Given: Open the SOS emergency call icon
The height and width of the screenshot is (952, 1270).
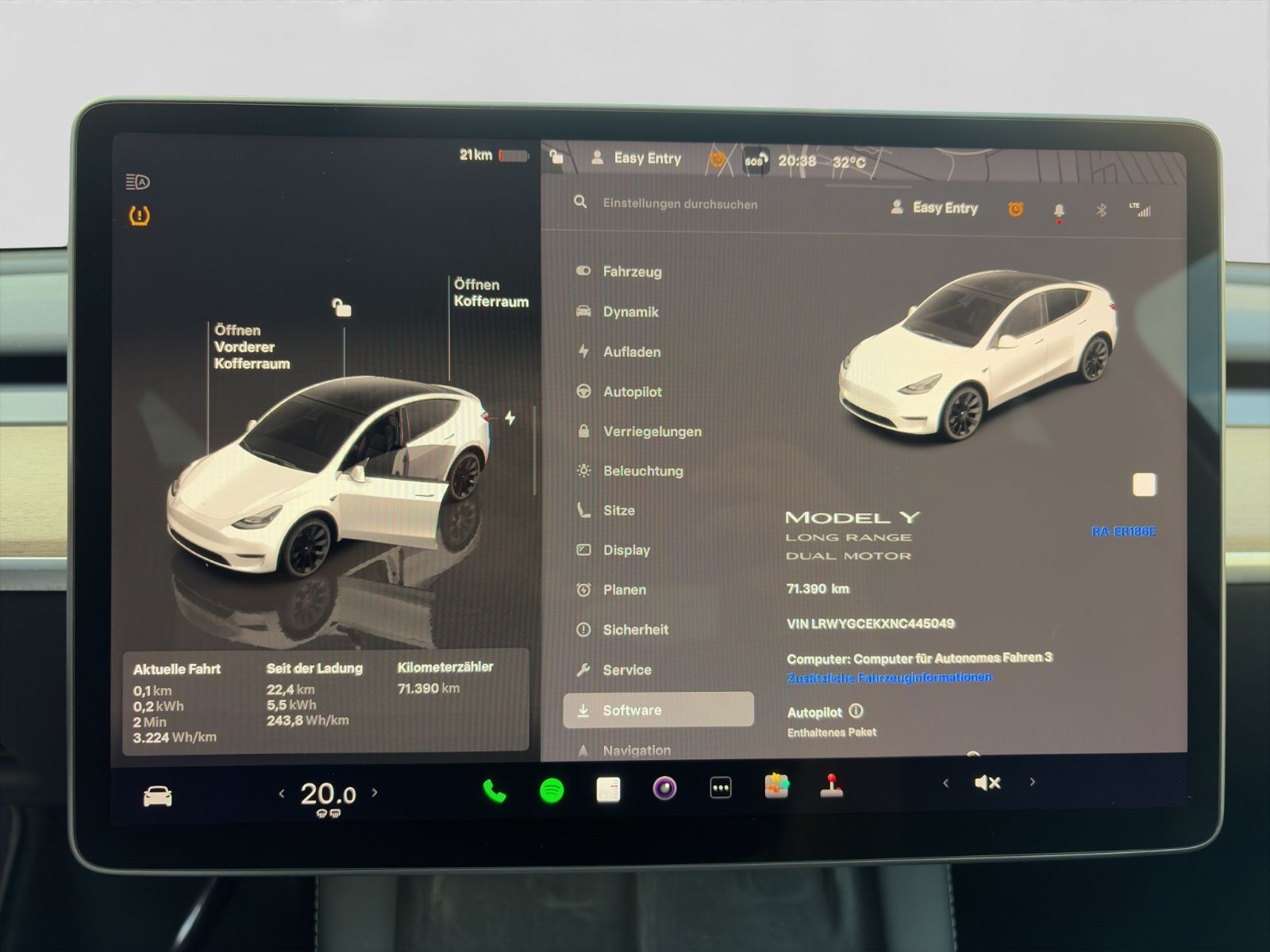Looking at the screenshot, I should tap(755, 160).
